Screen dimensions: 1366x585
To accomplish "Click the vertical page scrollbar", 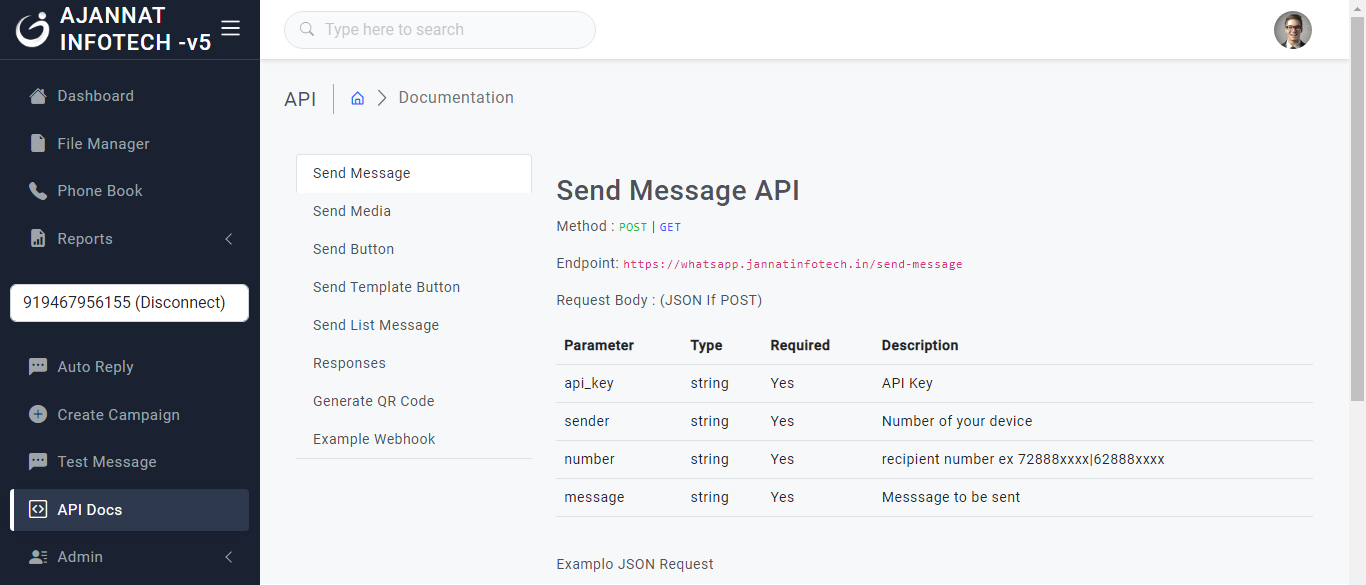I will (x=1357, y=200).
